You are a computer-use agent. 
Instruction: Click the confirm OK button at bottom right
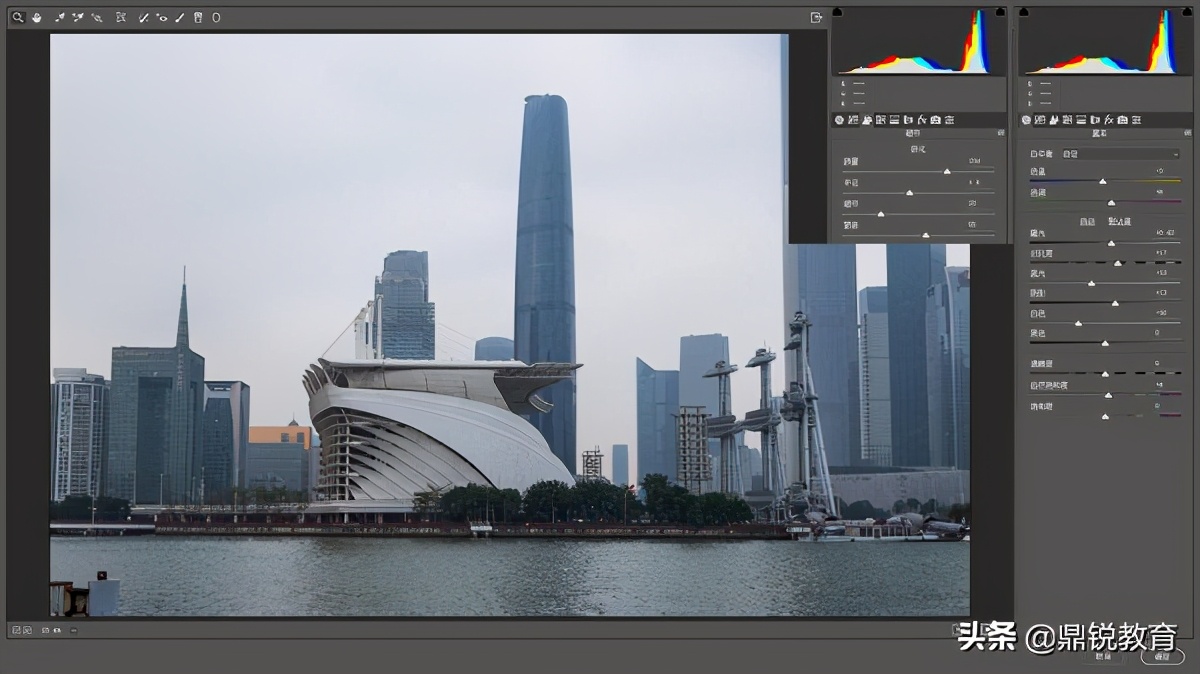1162,657
